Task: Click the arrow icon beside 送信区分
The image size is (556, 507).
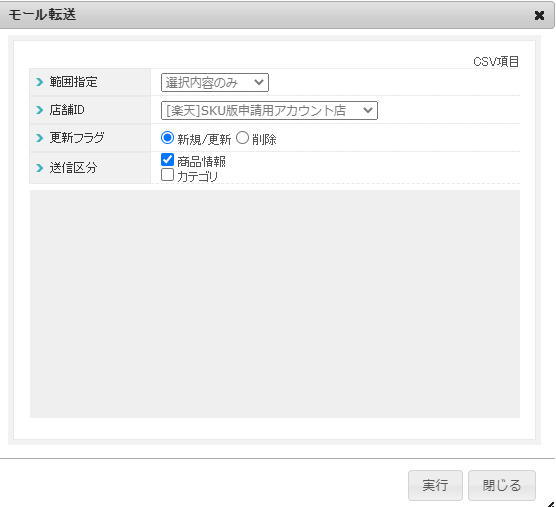Action: click(x=40, y=168)
